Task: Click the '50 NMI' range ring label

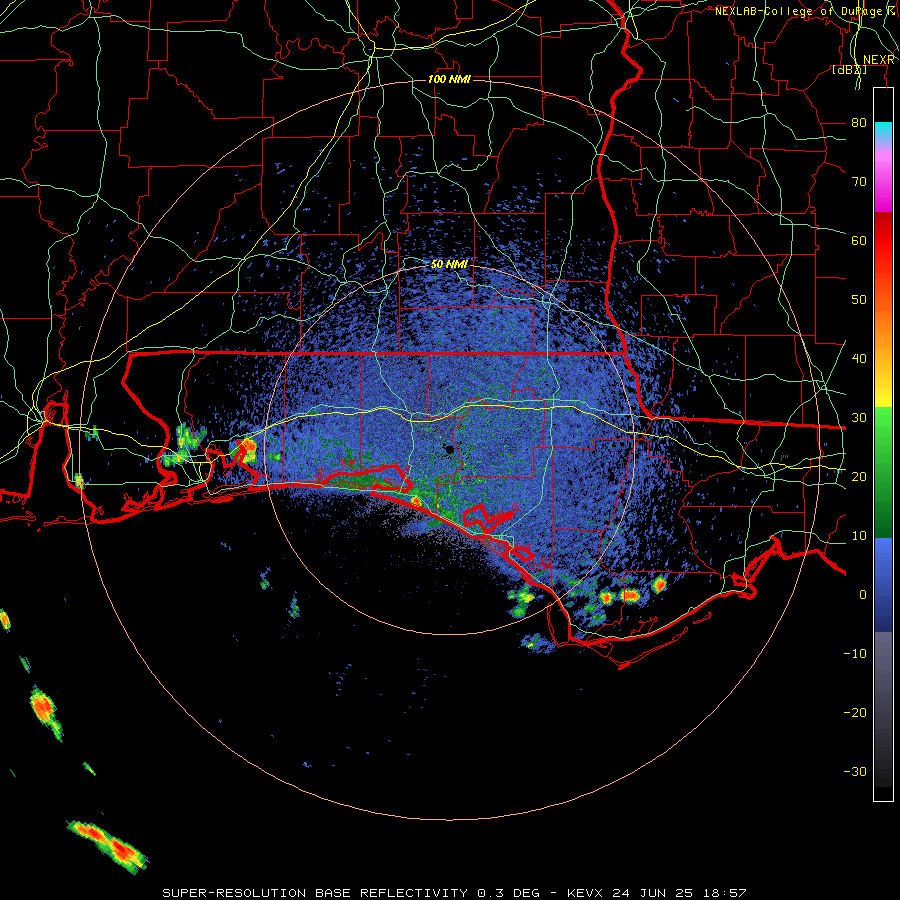Action: pos(449,265)
